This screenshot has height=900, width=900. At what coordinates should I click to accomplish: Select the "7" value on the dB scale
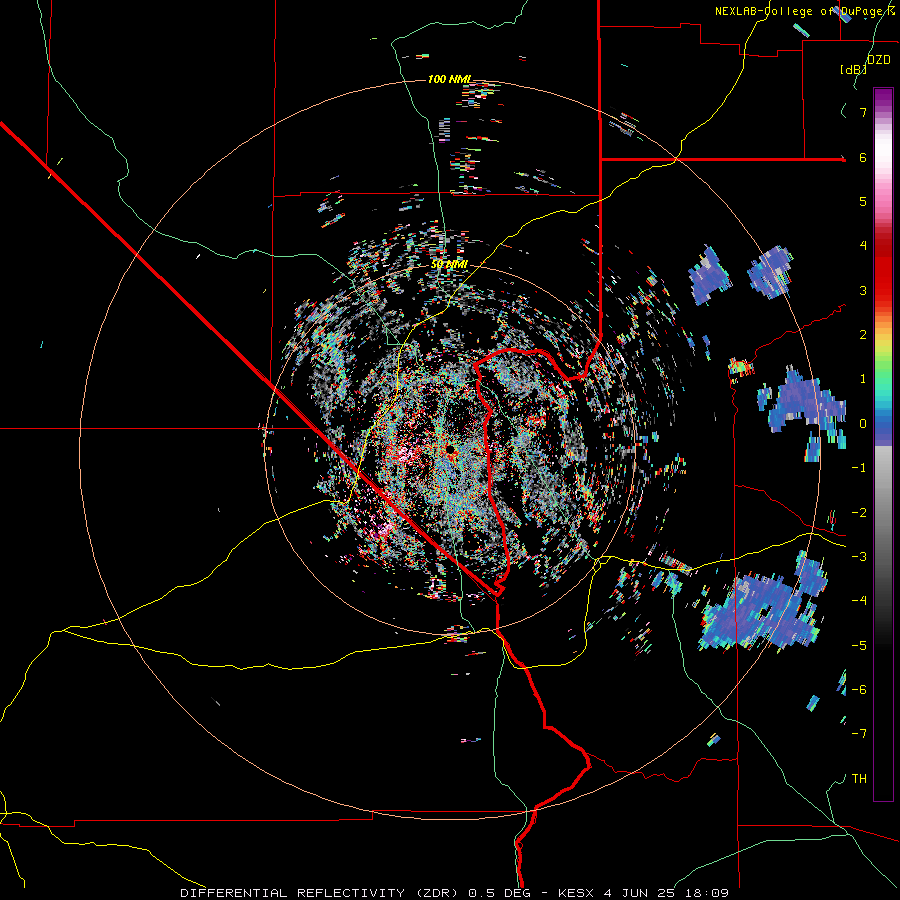863,112
